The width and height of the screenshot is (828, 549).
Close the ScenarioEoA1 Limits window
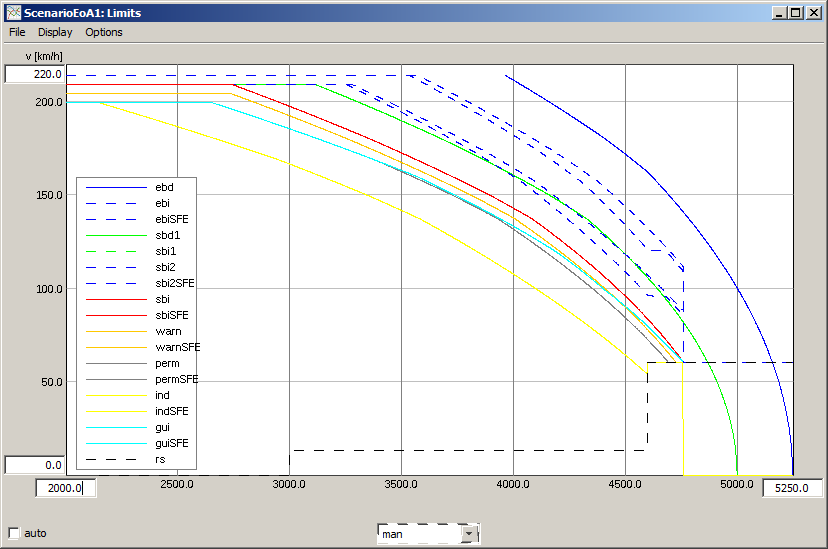pos(813,13)
